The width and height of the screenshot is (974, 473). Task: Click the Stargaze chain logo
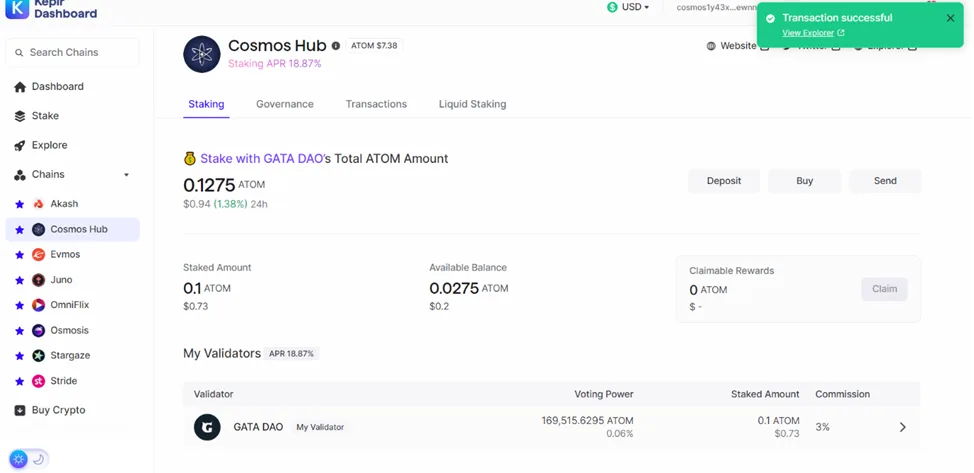point(39,356)
